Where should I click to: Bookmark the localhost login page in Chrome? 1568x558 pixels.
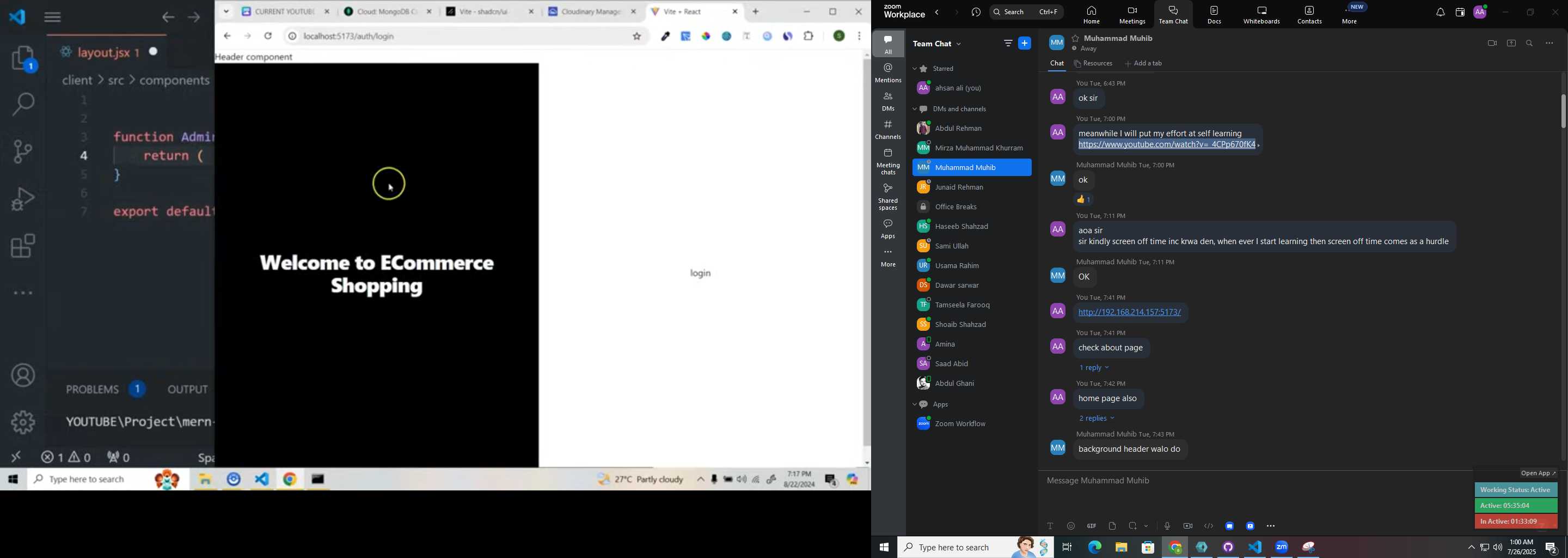638,37
